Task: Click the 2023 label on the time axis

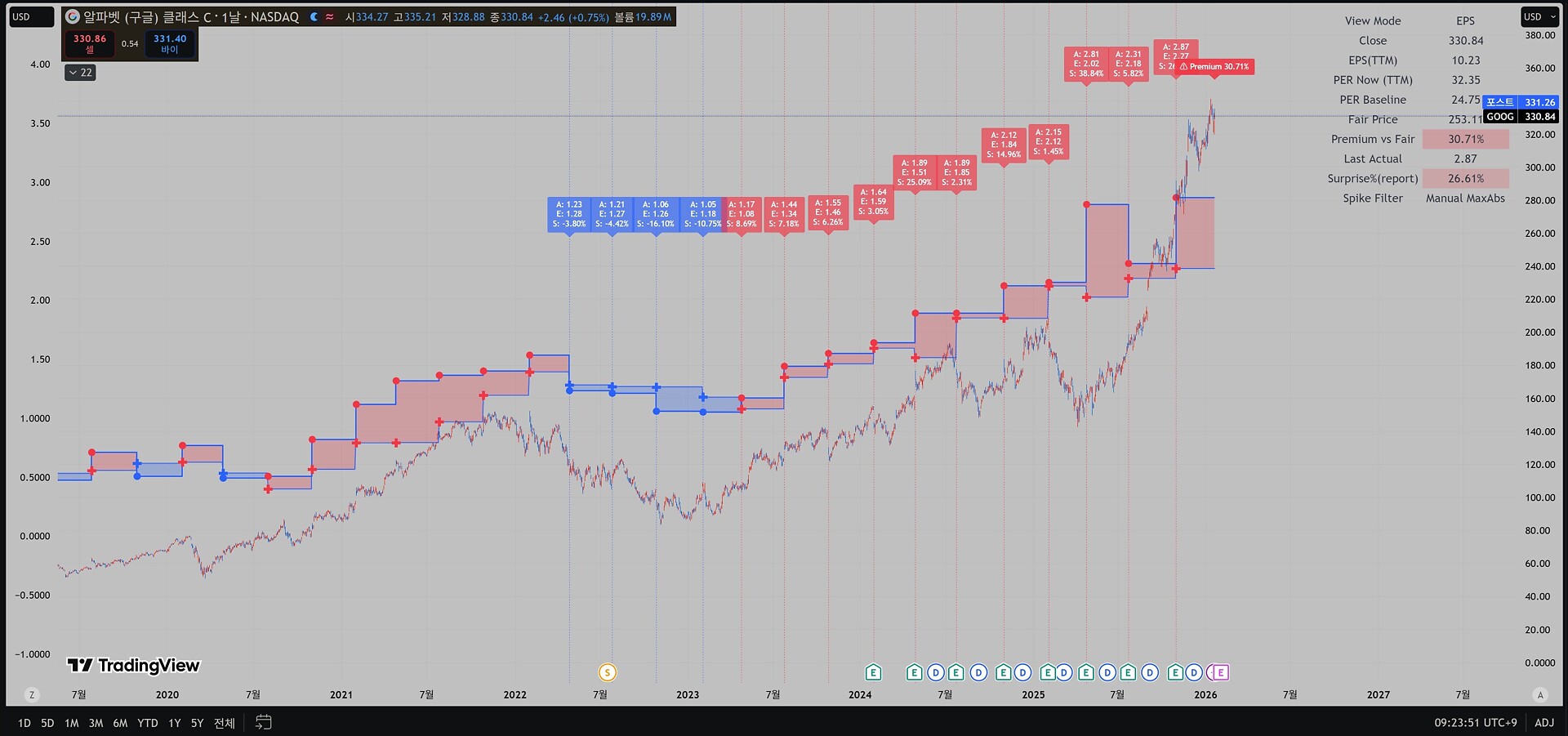Action: point(688,695)
